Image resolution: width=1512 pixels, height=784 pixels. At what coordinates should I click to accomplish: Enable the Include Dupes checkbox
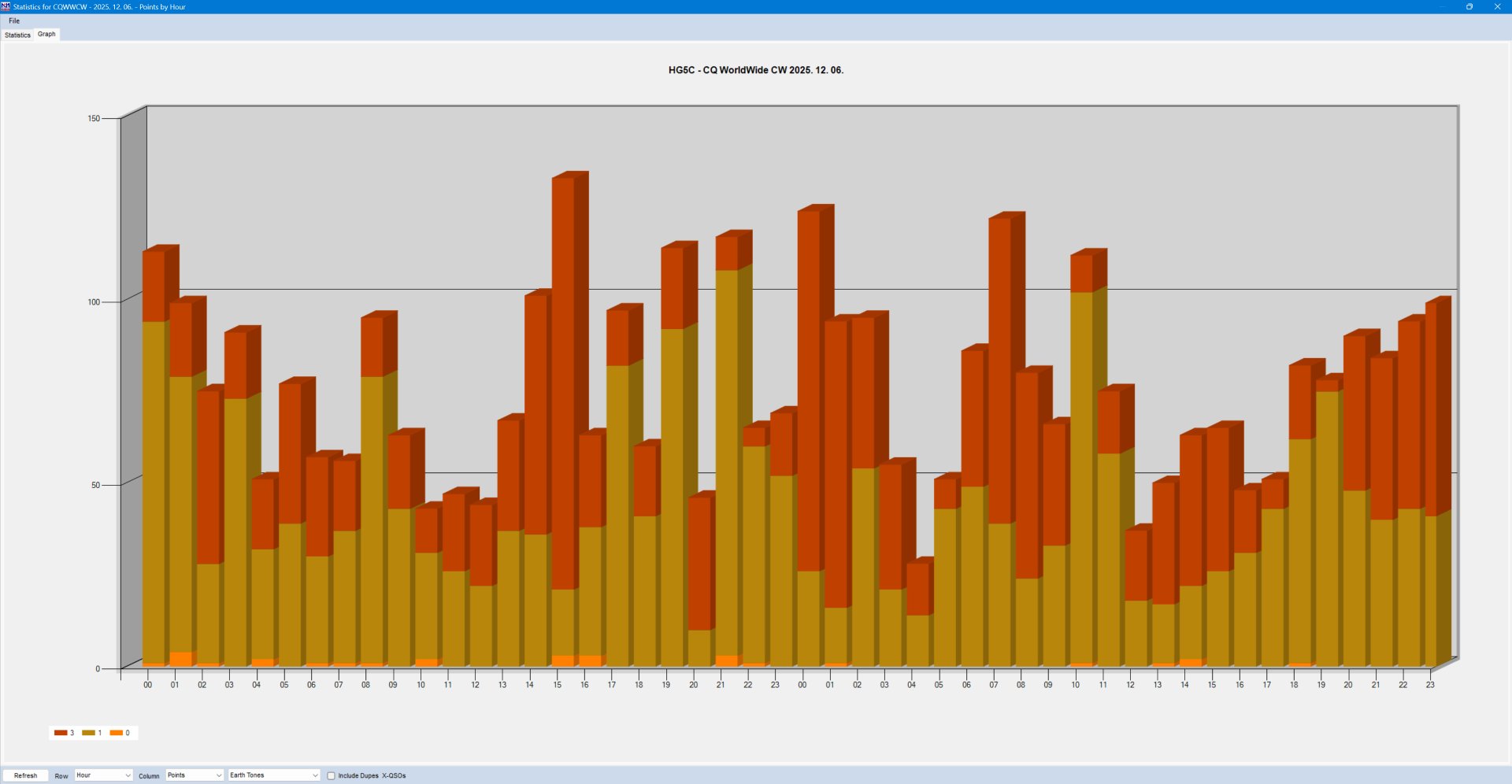point(332,775)
